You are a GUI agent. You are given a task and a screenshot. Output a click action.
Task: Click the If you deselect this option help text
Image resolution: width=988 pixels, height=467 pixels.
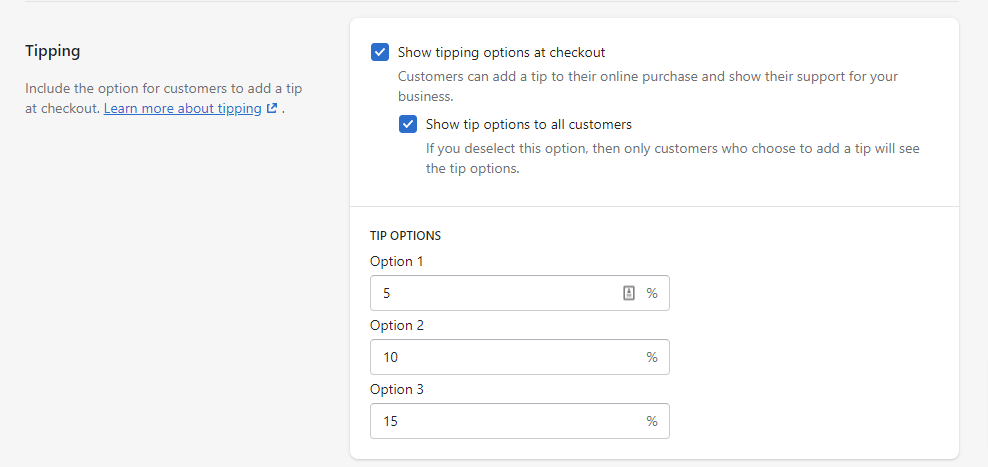pyautogui.click(x=672, y=149)
